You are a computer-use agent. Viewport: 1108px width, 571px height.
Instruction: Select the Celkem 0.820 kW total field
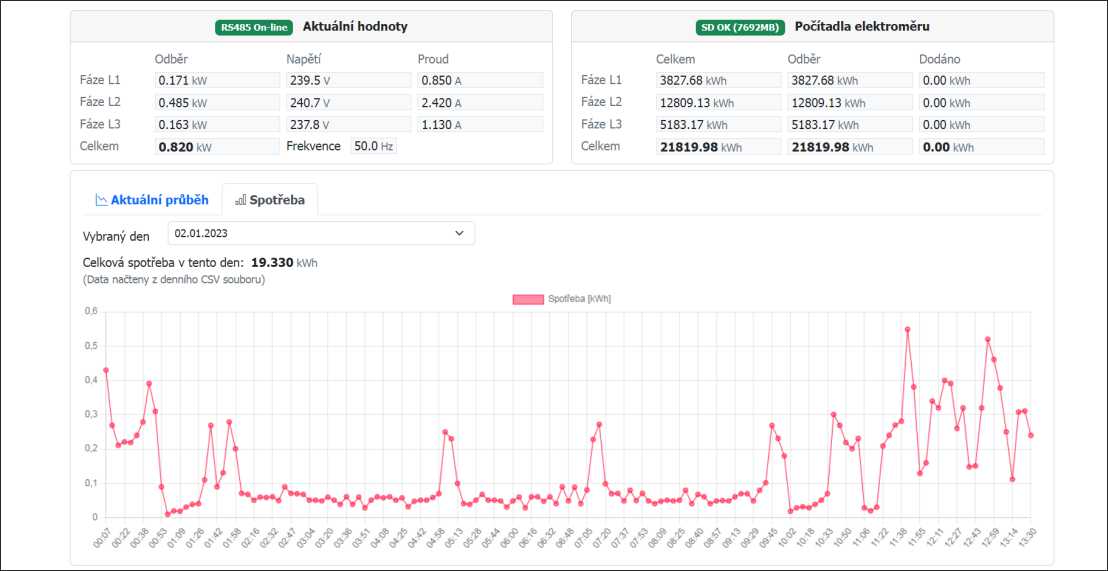(217, 147)
